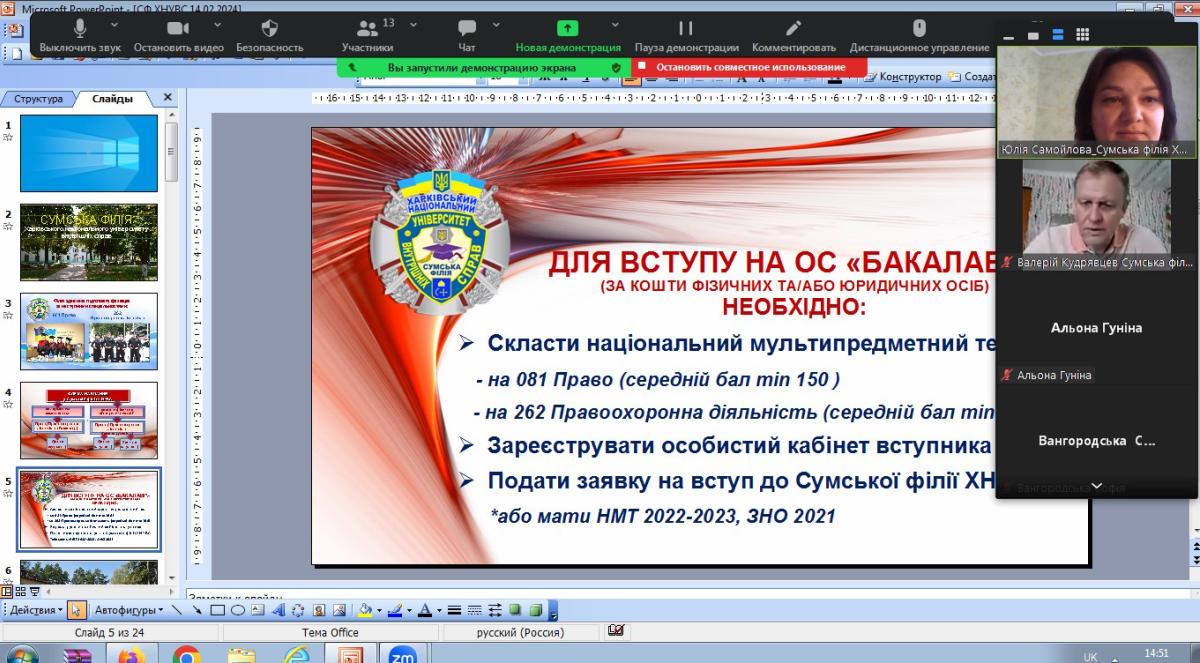This screenshot has width=1200, height=663.
Task: Insert Clip Art picture
Action: tap(319, 610)
